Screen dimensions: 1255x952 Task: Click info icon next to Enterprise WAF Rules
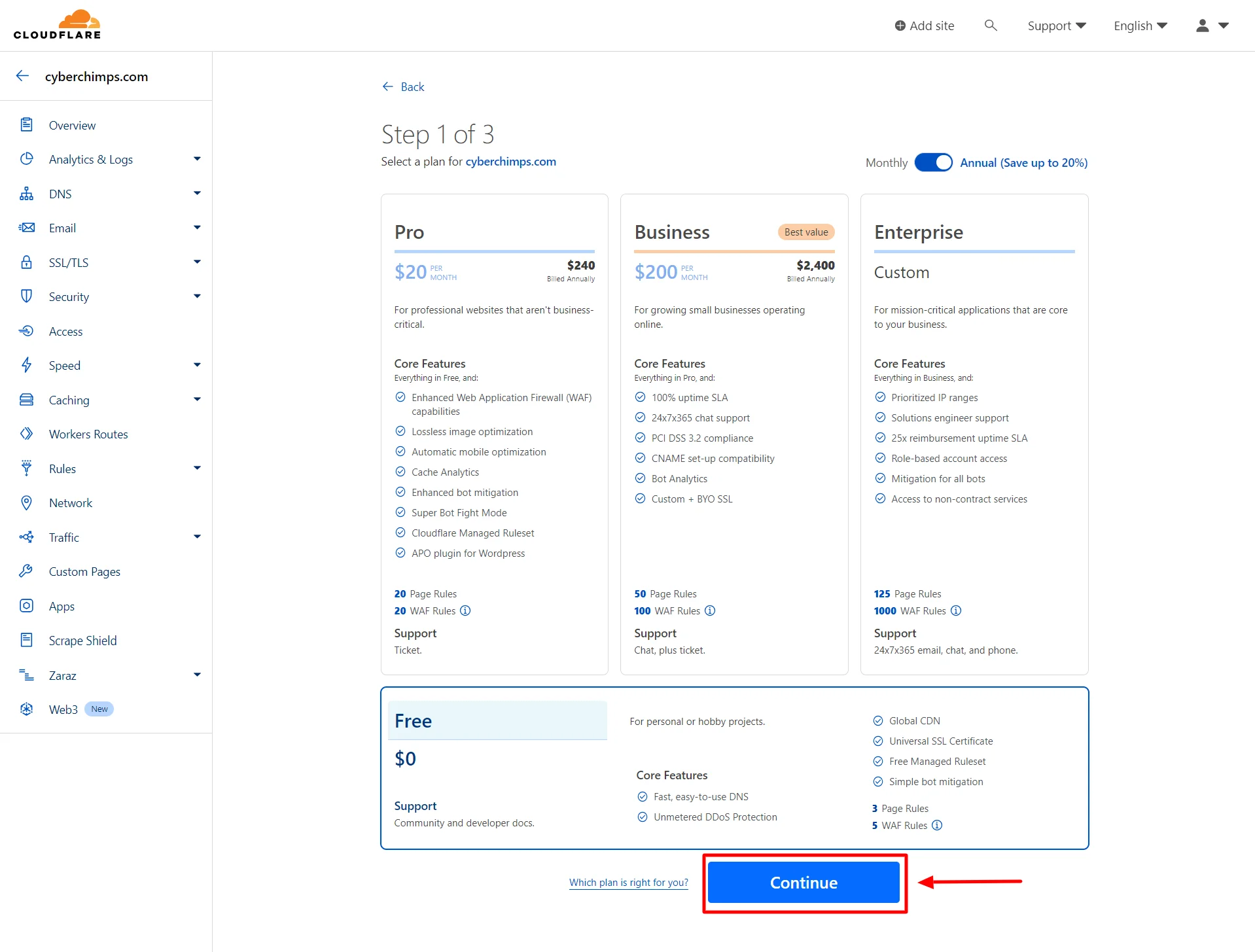point(956,610)
